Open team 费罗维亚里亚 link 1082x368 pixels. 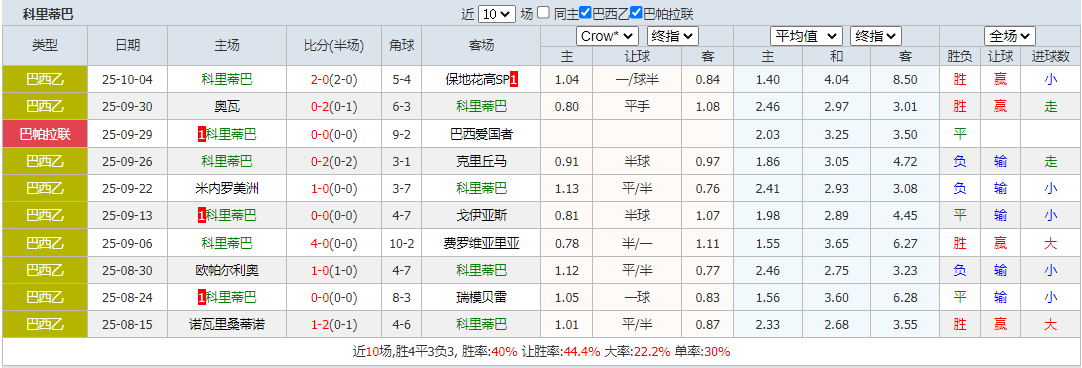(482, 243)
